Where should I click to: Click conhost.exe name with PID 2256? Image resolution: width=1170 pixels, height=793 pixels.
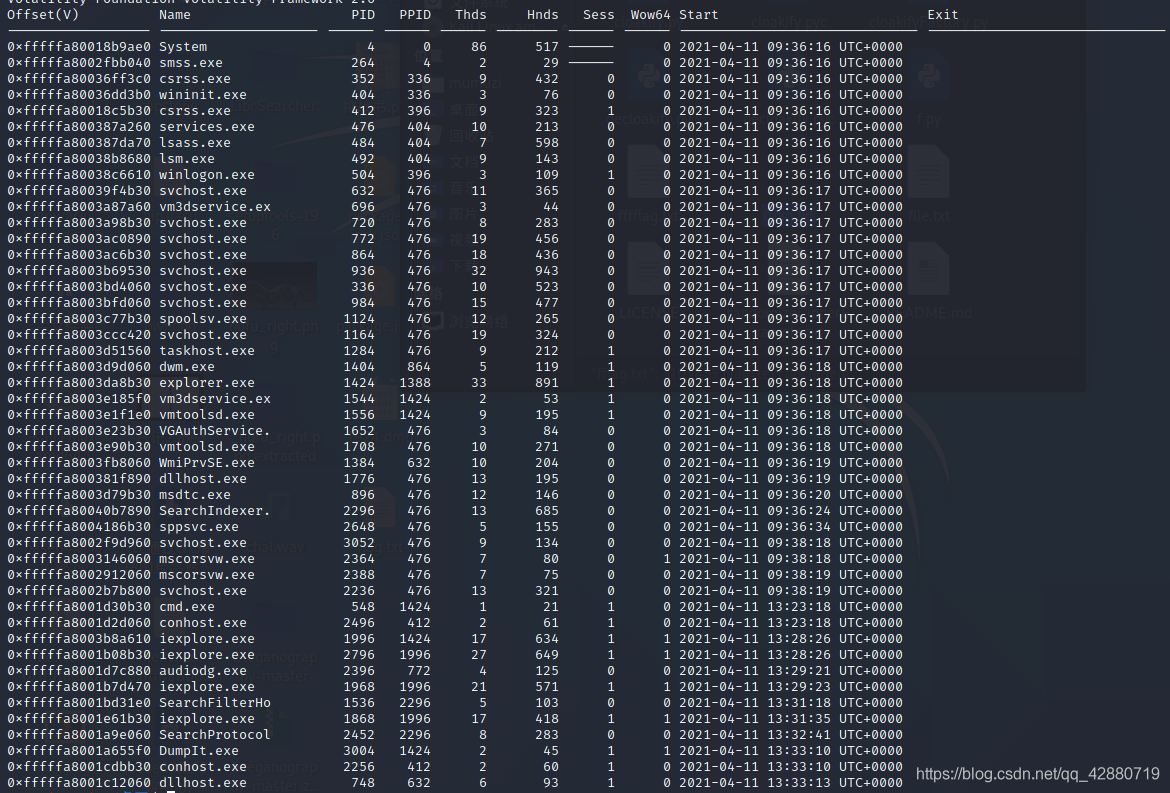(x=203, y=767)
